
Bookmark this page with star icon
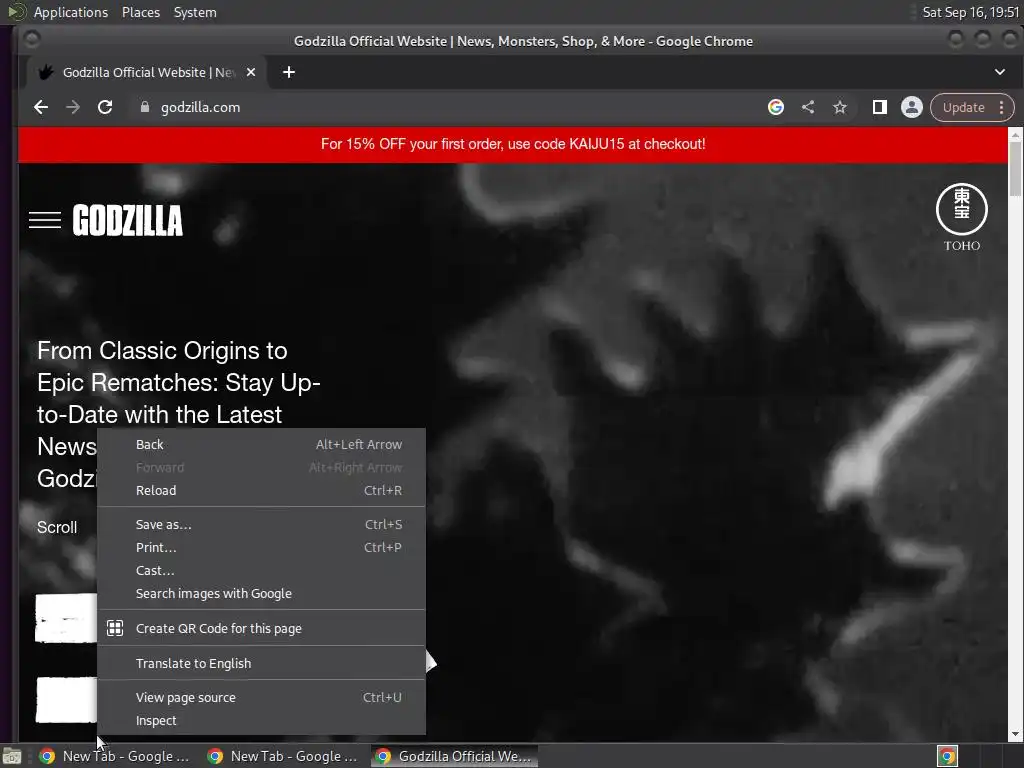click(840, 107)
